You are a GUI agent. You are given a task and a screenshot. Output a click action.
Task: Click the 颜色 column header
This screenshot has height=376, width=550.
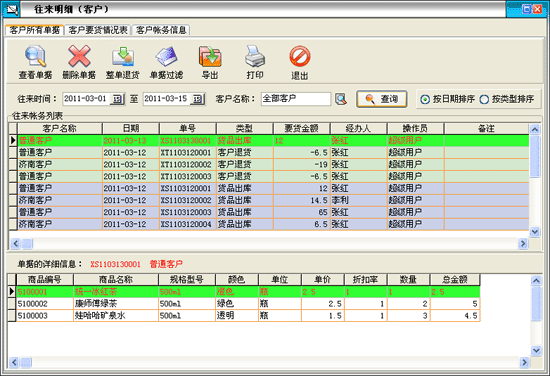pos(237,280)
